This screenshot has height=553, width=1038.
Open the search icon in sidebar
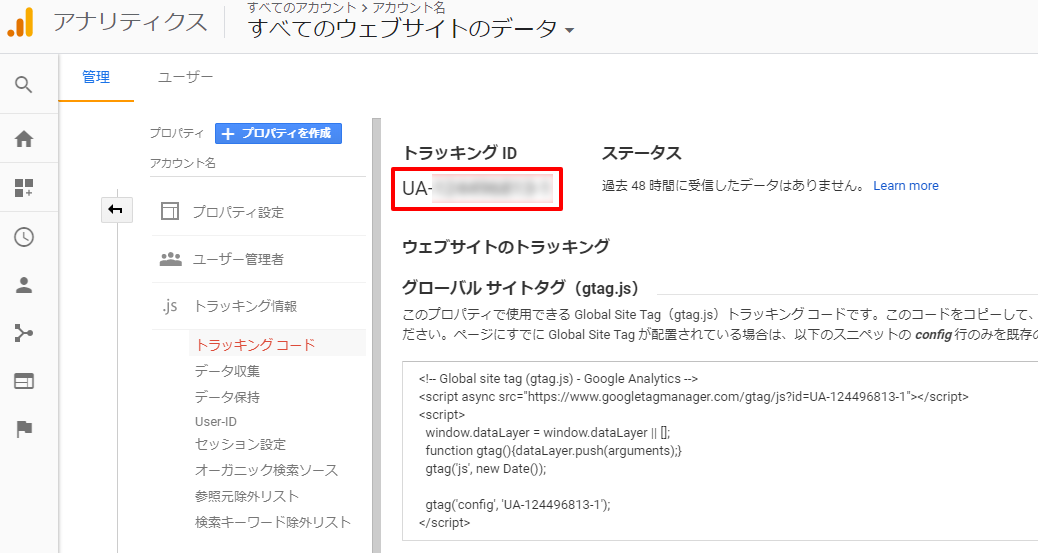(24, 85)
